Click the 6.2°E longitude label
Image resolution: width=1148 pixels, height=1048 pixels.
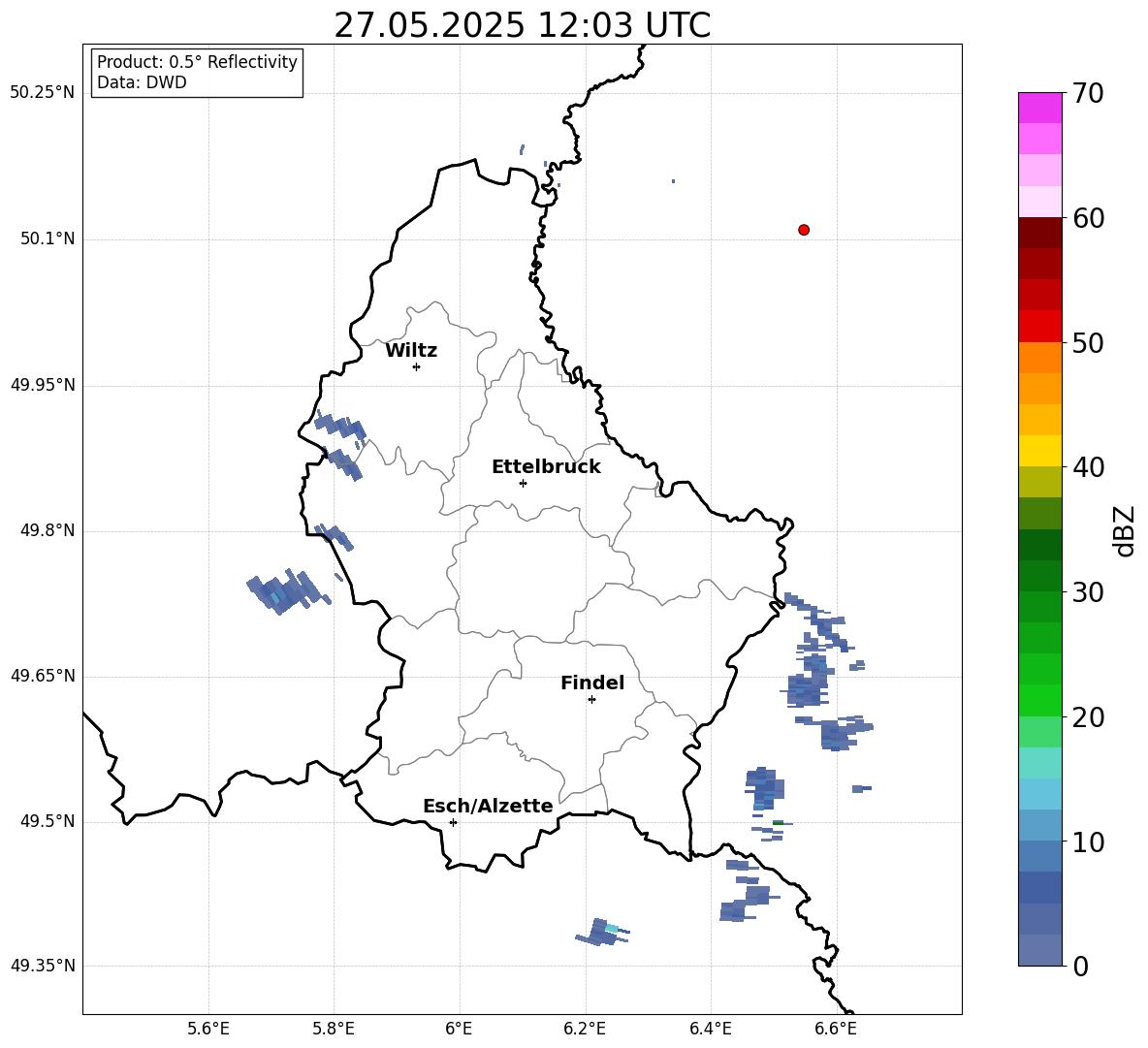585,1029
